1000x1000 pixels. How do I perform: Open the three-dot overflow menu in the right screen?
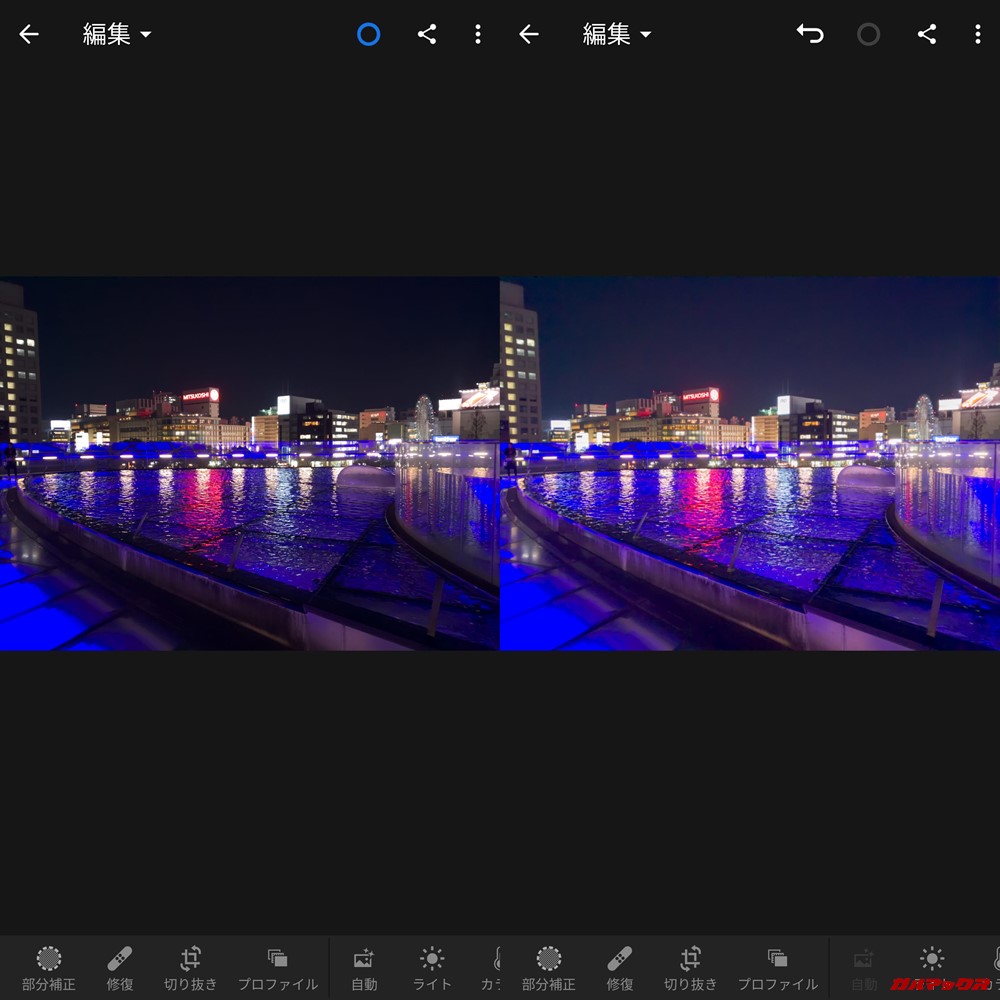[x=977, y=34]
